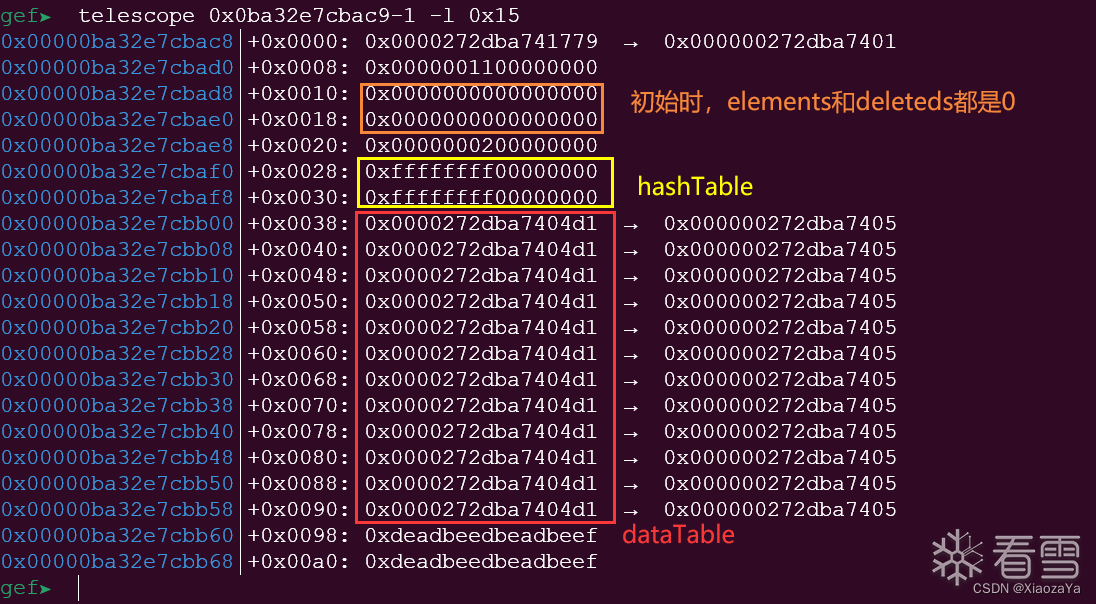Click the Kanxue snowflake logo icon
The image size is (1096, 604).
[x=958, y=554]
